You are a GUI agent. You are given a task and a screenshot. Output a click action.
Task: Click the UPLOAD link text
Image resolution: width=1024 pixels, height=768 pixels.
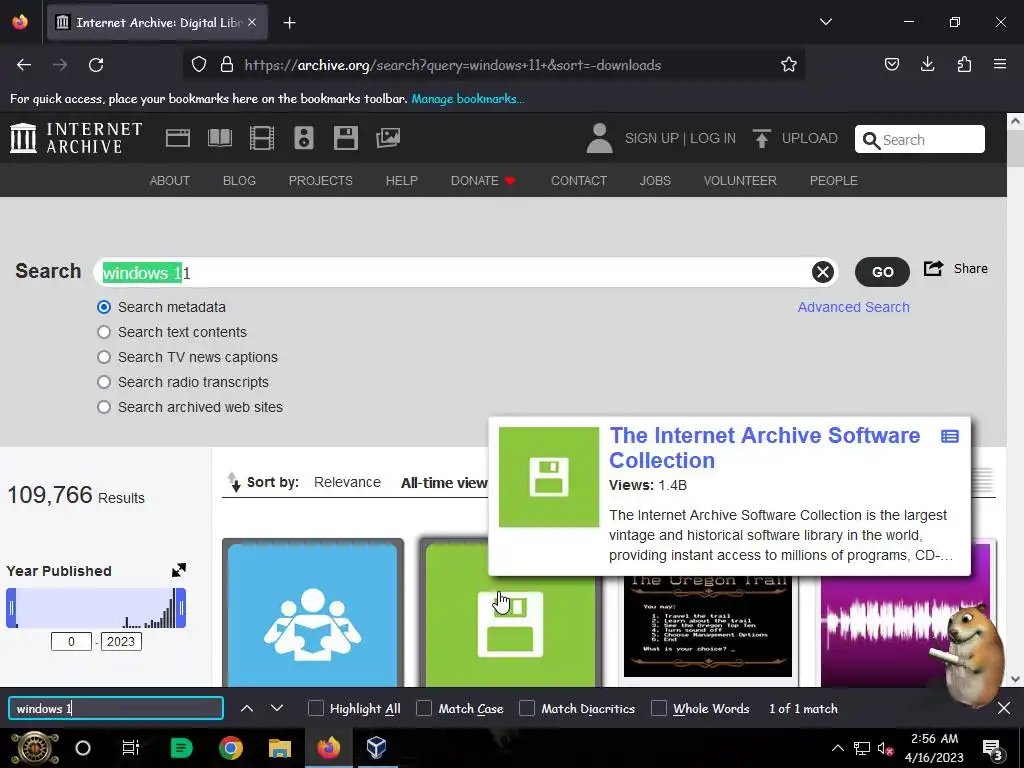point(809,138)
